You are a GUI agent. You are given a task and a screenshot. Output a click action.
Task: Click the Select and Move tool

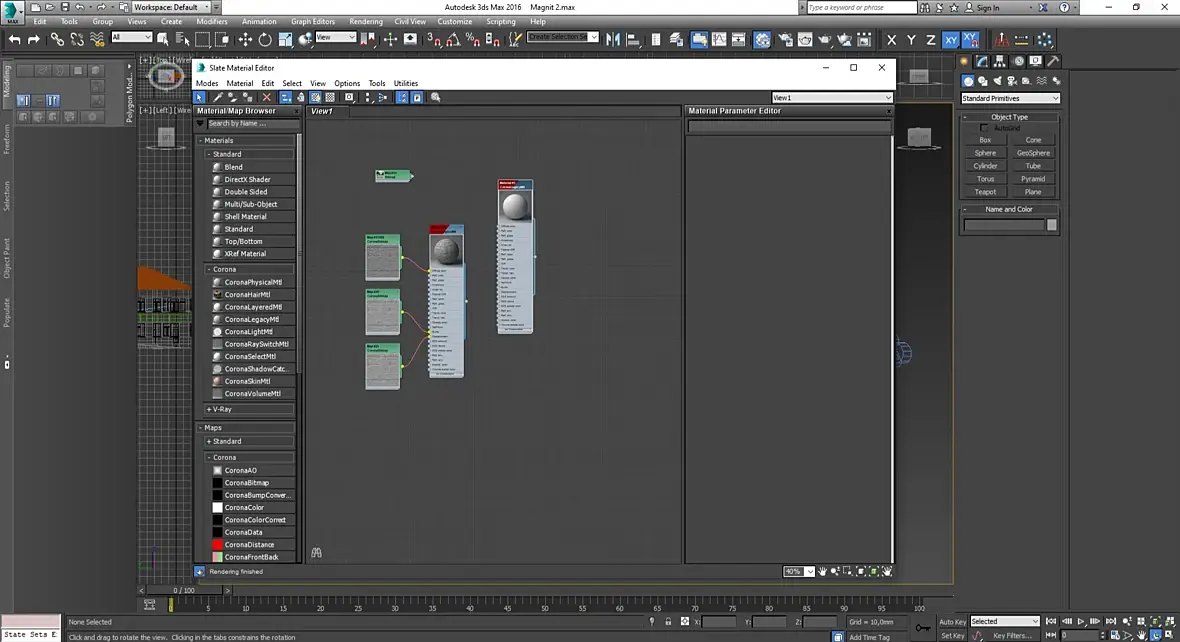coord(245,39)
